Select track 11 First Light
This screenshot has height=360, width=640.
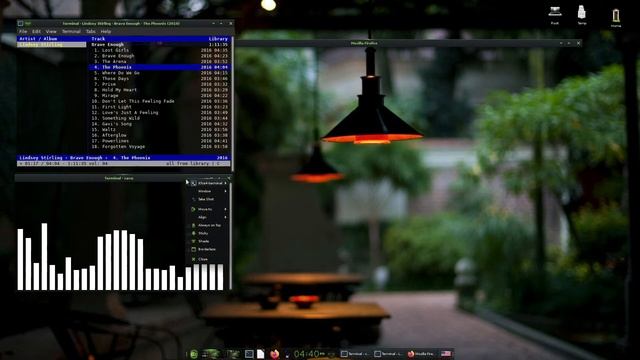[x=160, y=107]
